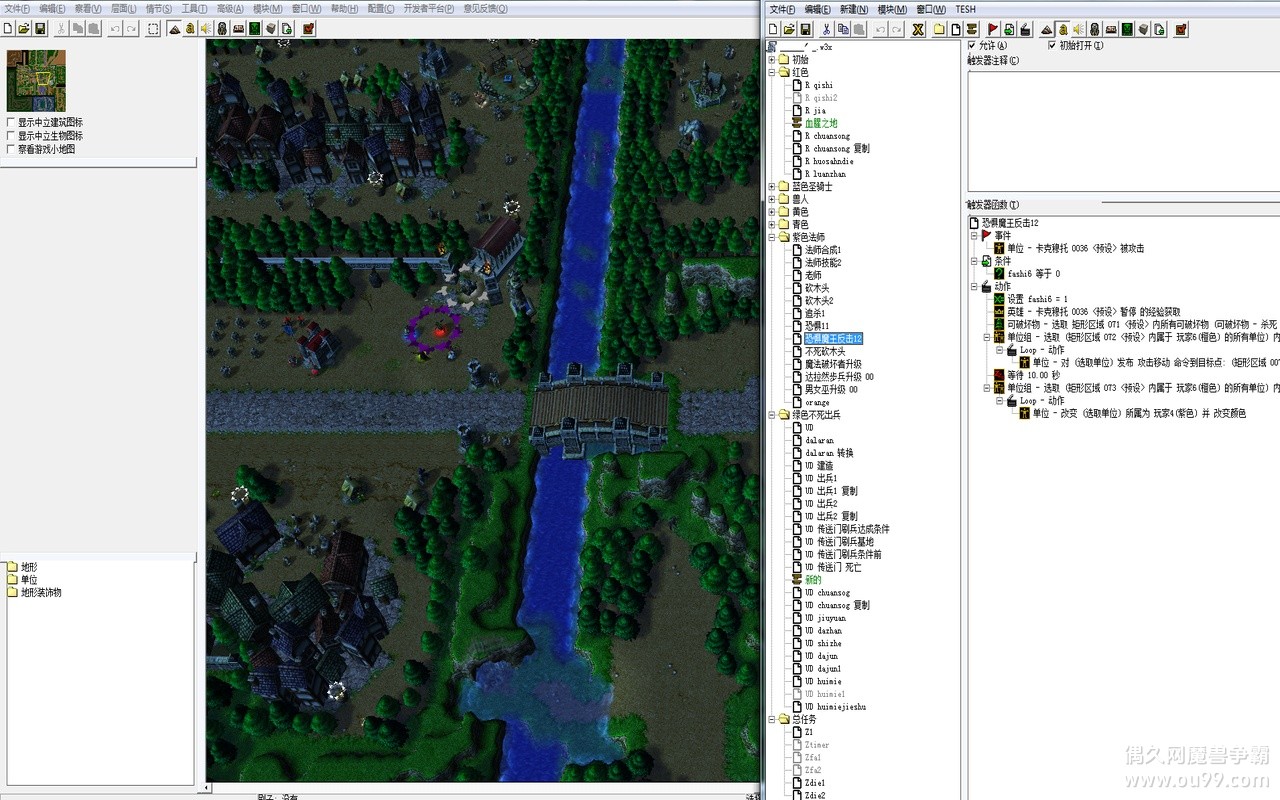
Task: Click the New Condition icon in trigger toolbar
Action: [1009, 29]
